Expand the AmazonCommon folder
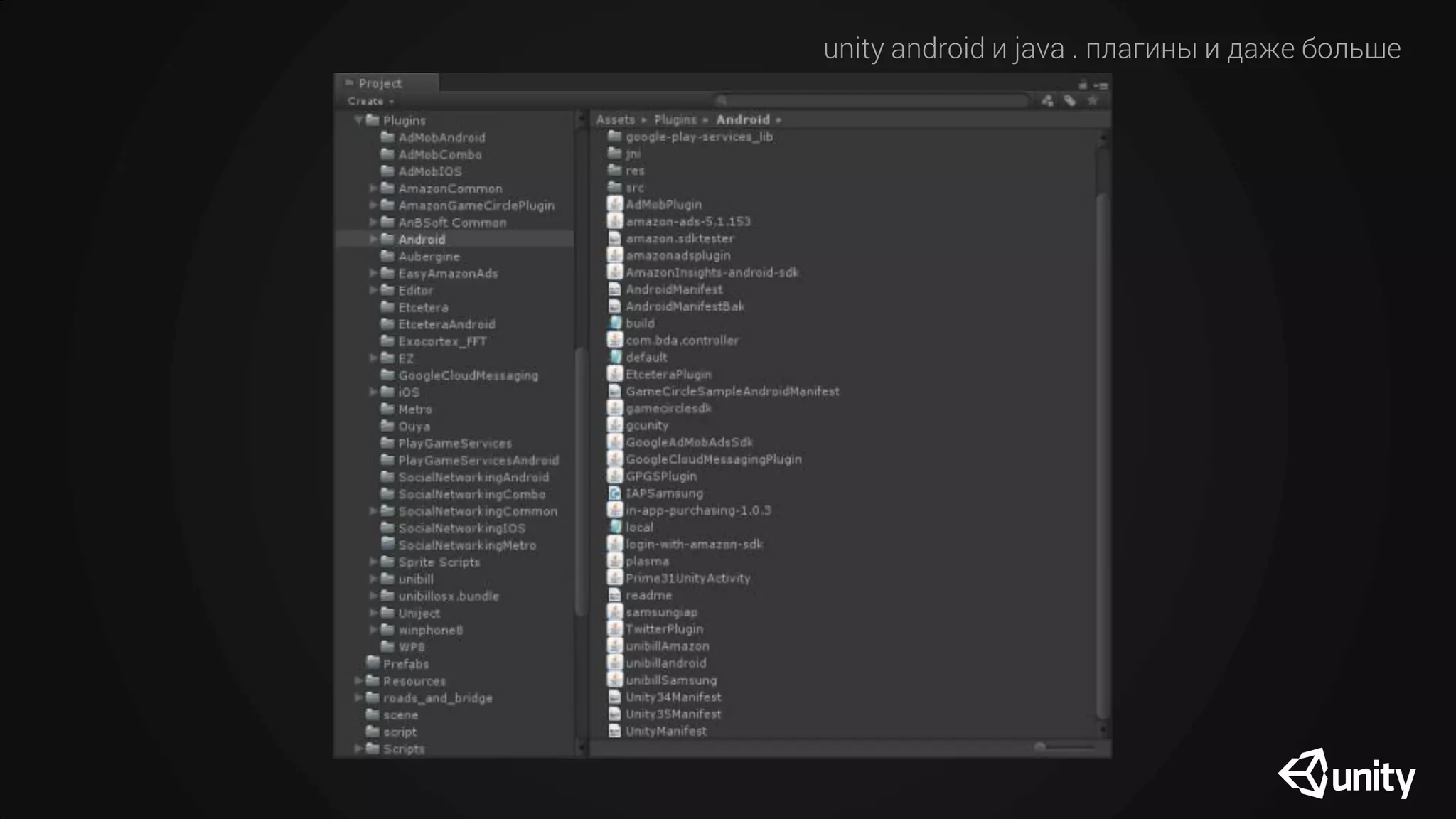The height and width of the screenshot is (819, 1456). 373,188
